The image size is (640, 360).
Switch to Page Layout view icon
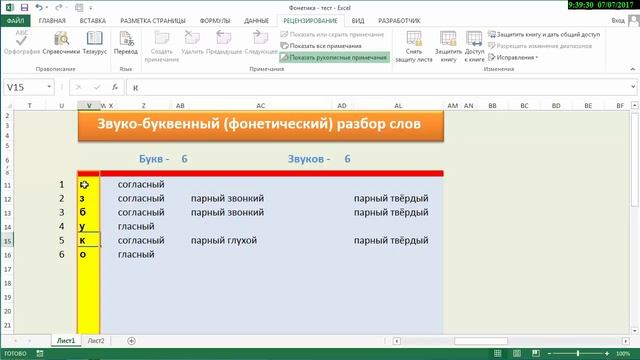click(517, 353)
